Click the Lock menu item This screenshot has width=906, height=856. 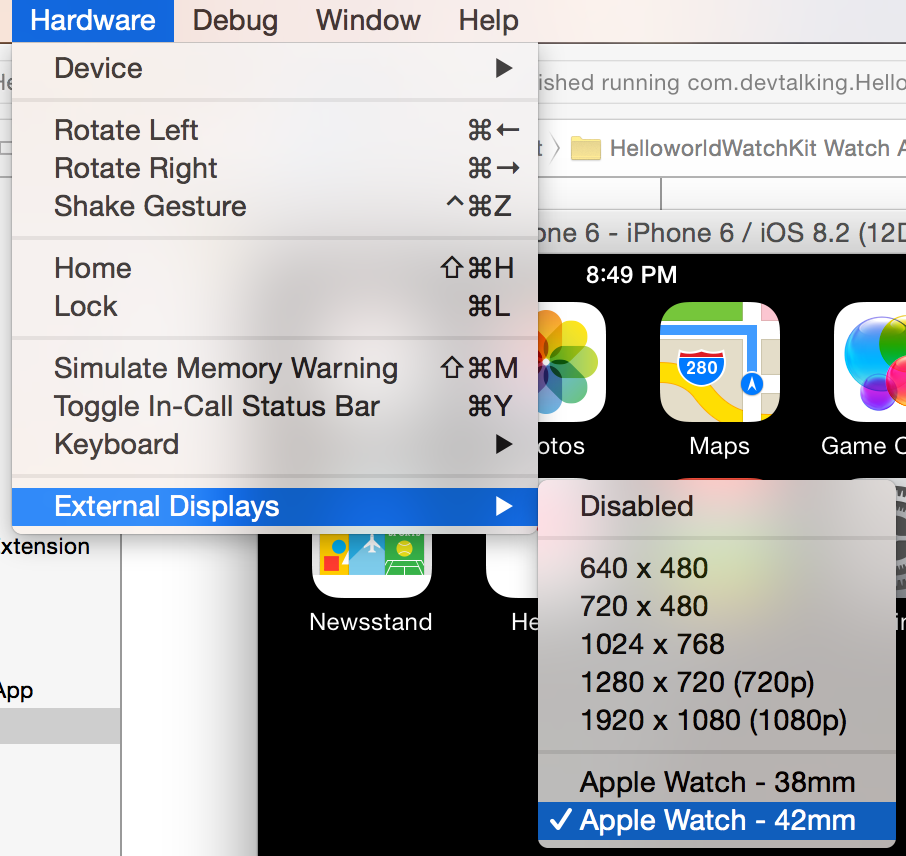click(x=275, y=306)
